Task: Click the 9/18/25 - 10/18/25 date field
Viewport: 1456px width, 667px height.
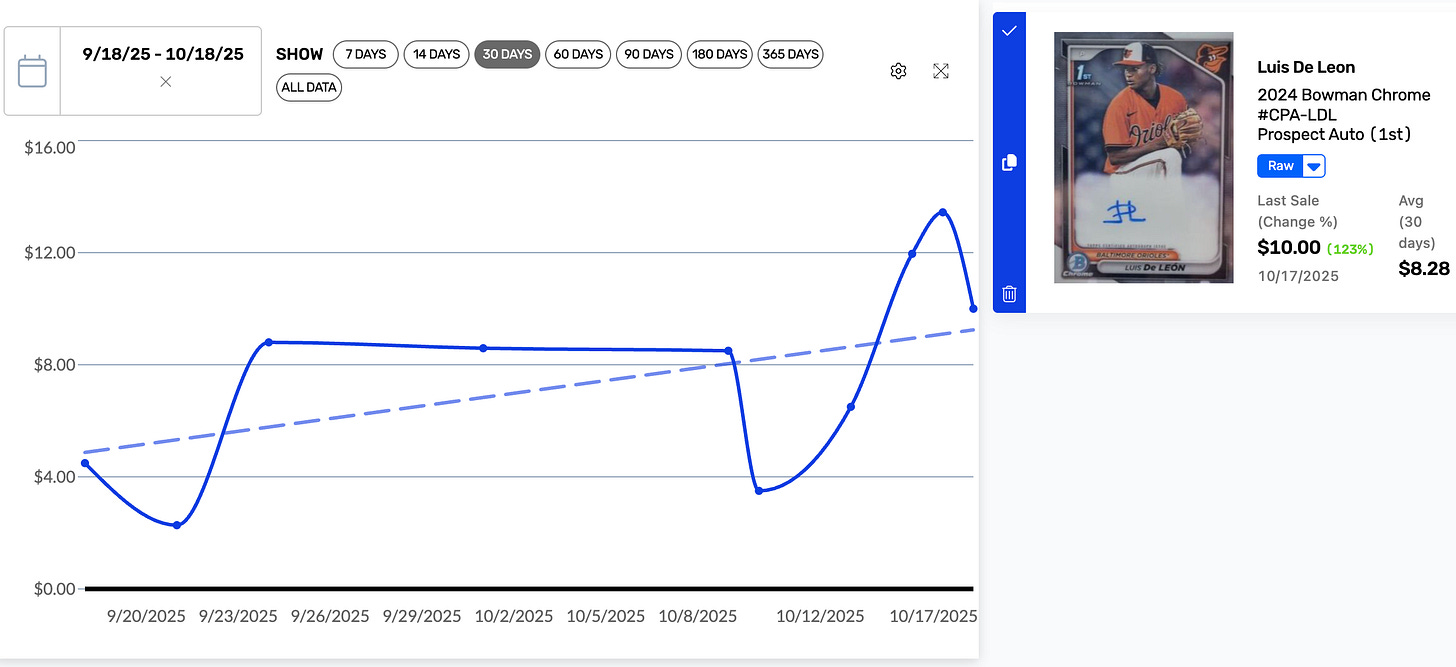Action: [x=162, y=70]
